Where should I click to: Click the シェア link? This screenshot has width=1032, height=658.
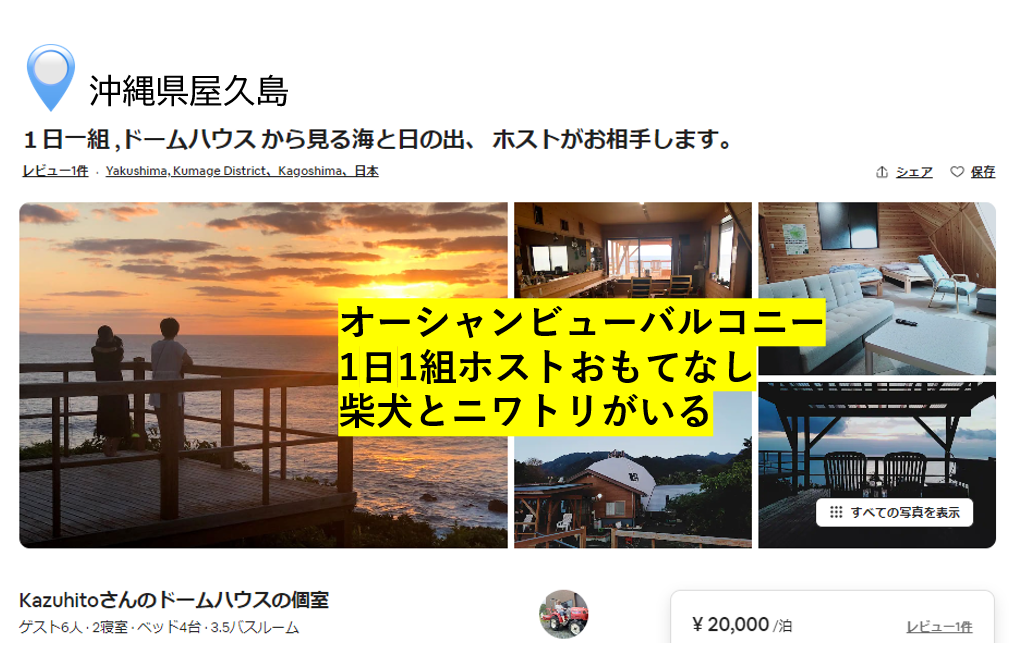tap(914, 172)
